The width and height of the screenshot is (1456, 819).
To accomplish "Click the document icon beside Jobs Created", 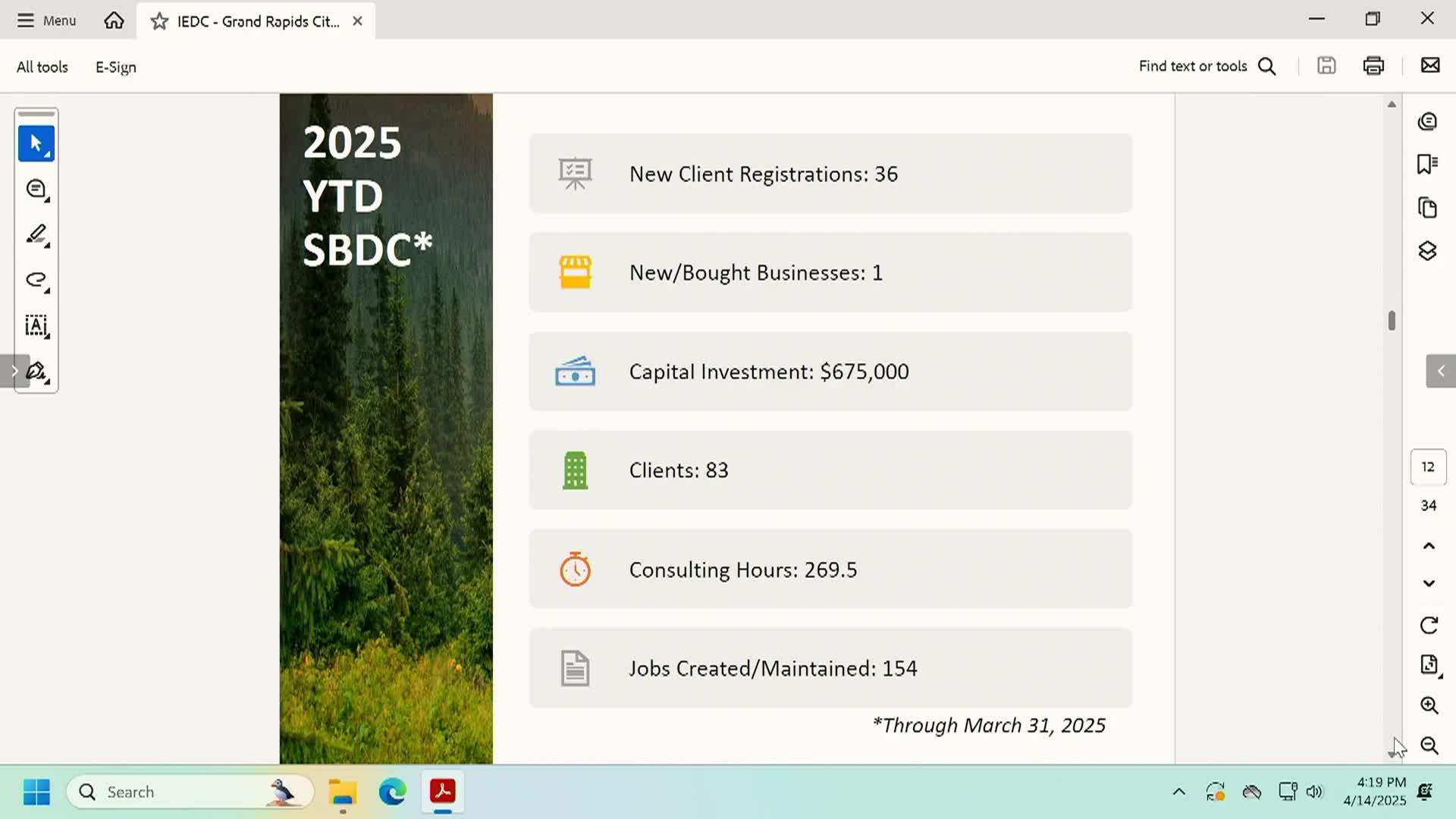I will pyautogui.click(x=575, y=668).
